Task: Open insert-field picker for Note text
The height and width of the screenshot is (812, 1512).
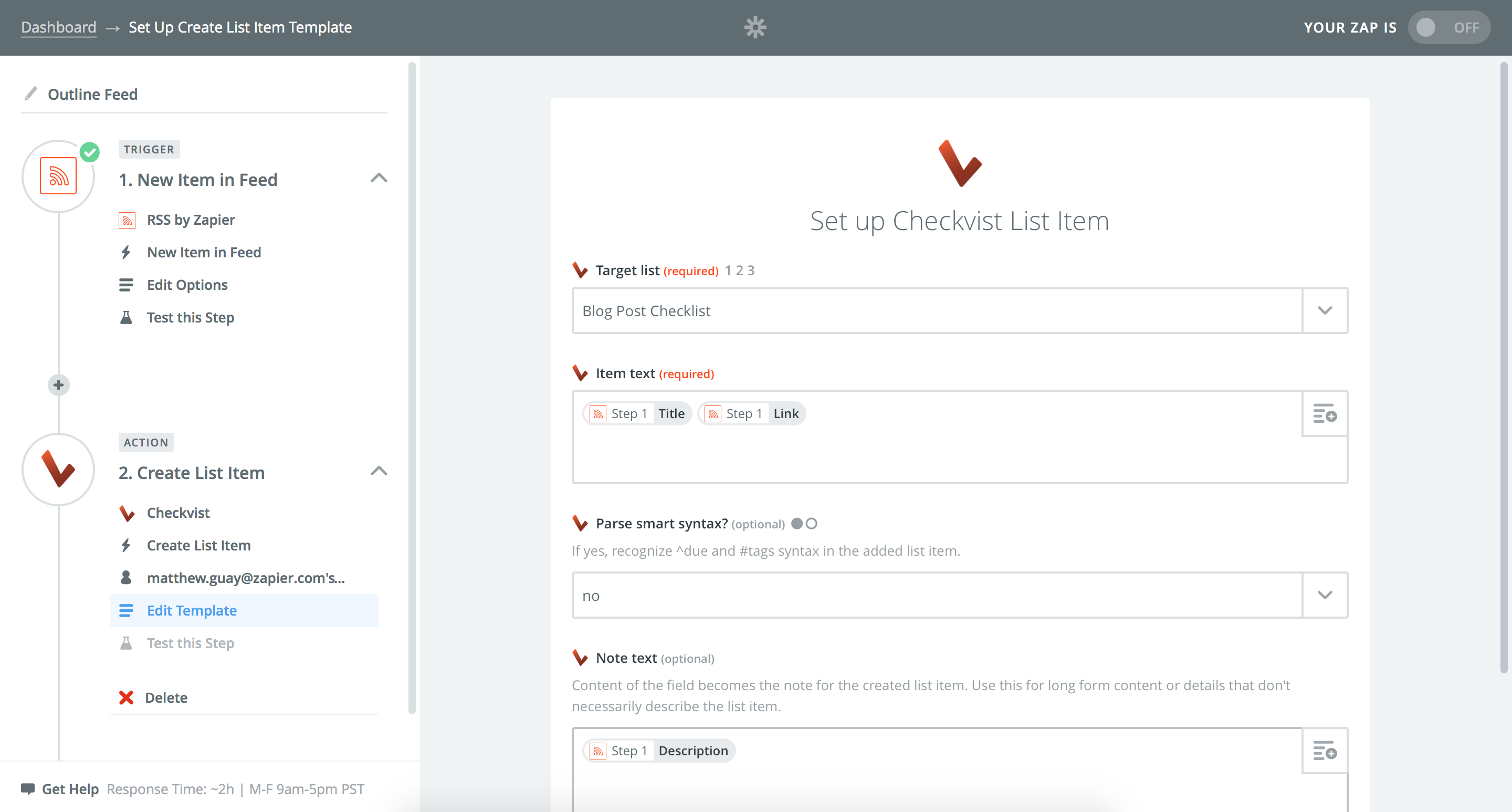Action: (x=1325, y=751)
